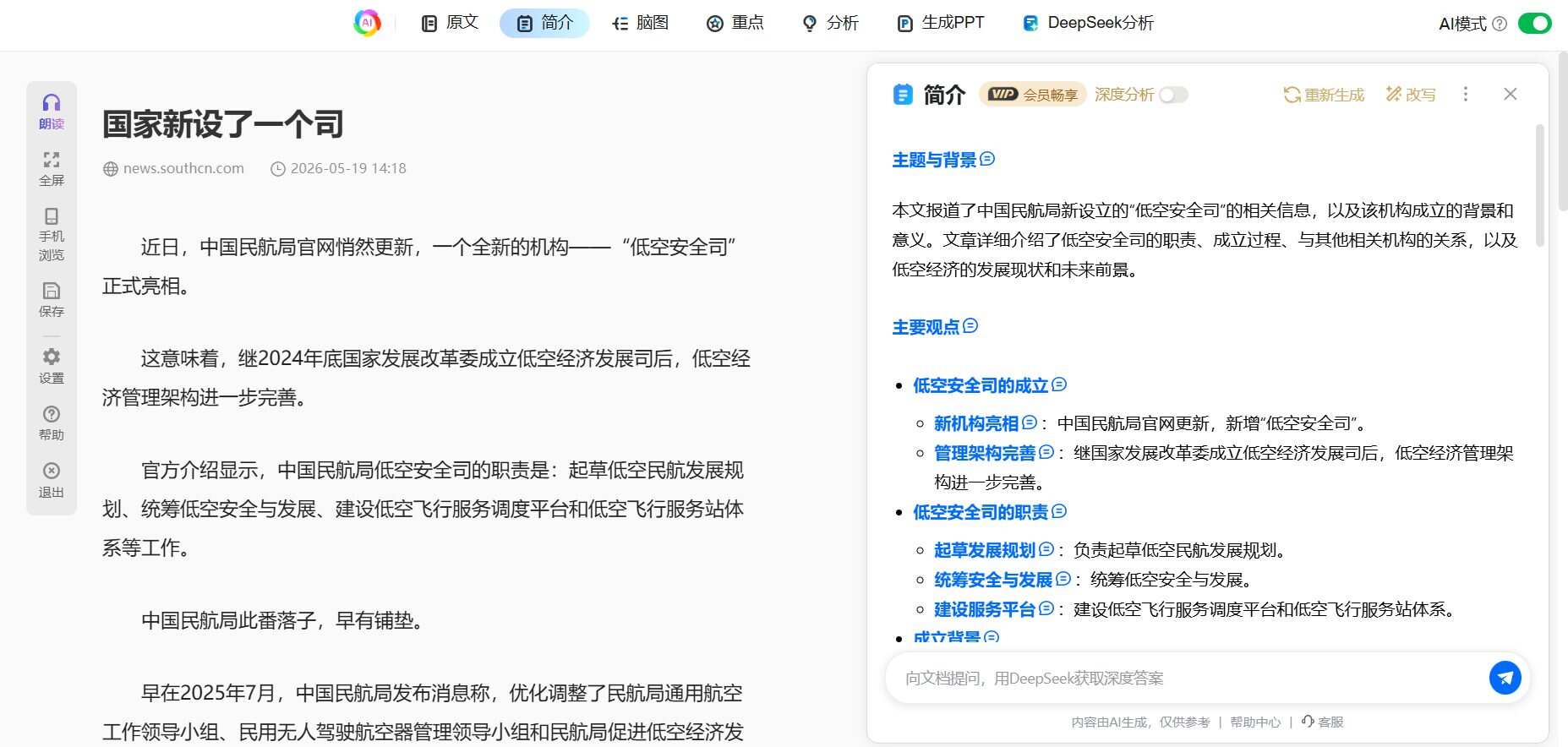Click the 改写 rewrite button

pyautogui.click(x=1411, y=95)
